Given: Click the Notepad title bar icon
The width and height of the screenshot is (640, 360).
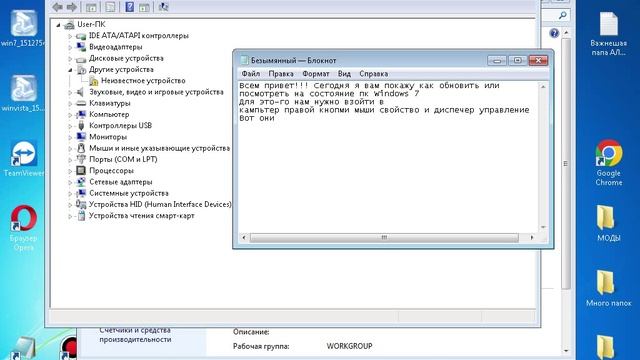Looking at the screenshot, I should click(x=244, y=60).
